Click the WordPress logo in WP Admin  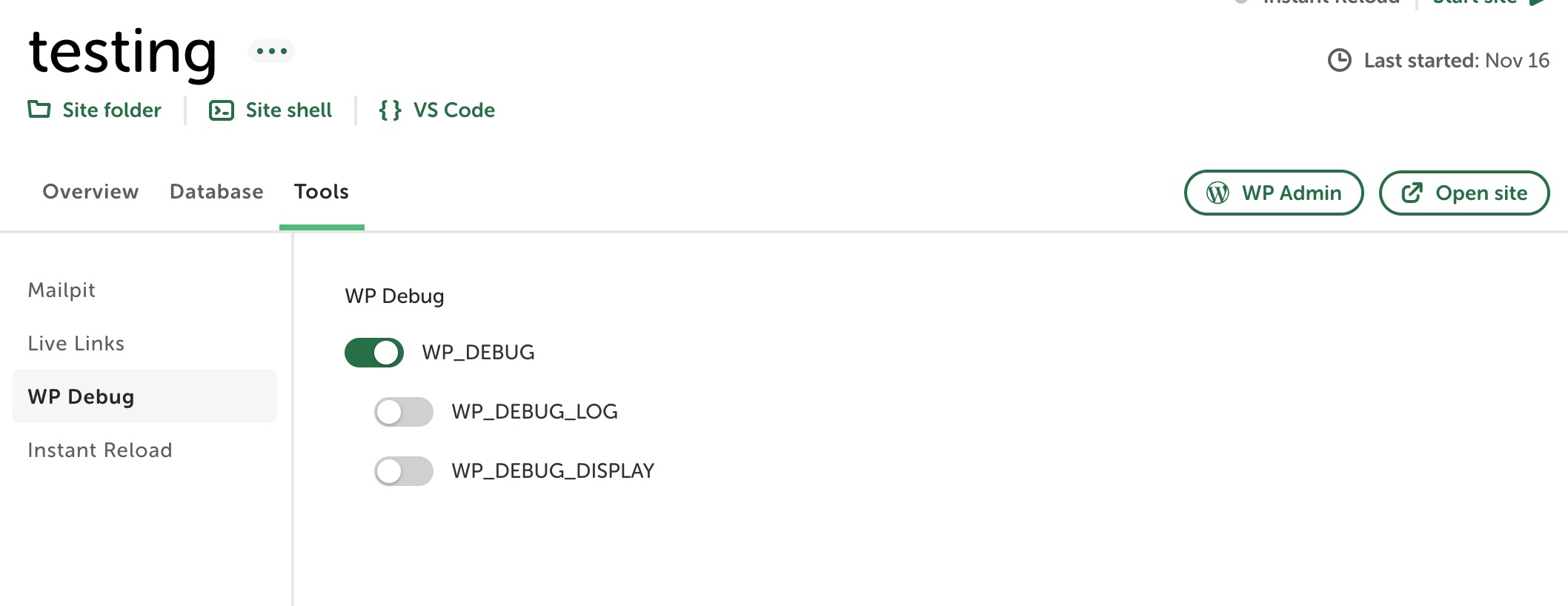pyautogui.click(x=1217, y=193)
